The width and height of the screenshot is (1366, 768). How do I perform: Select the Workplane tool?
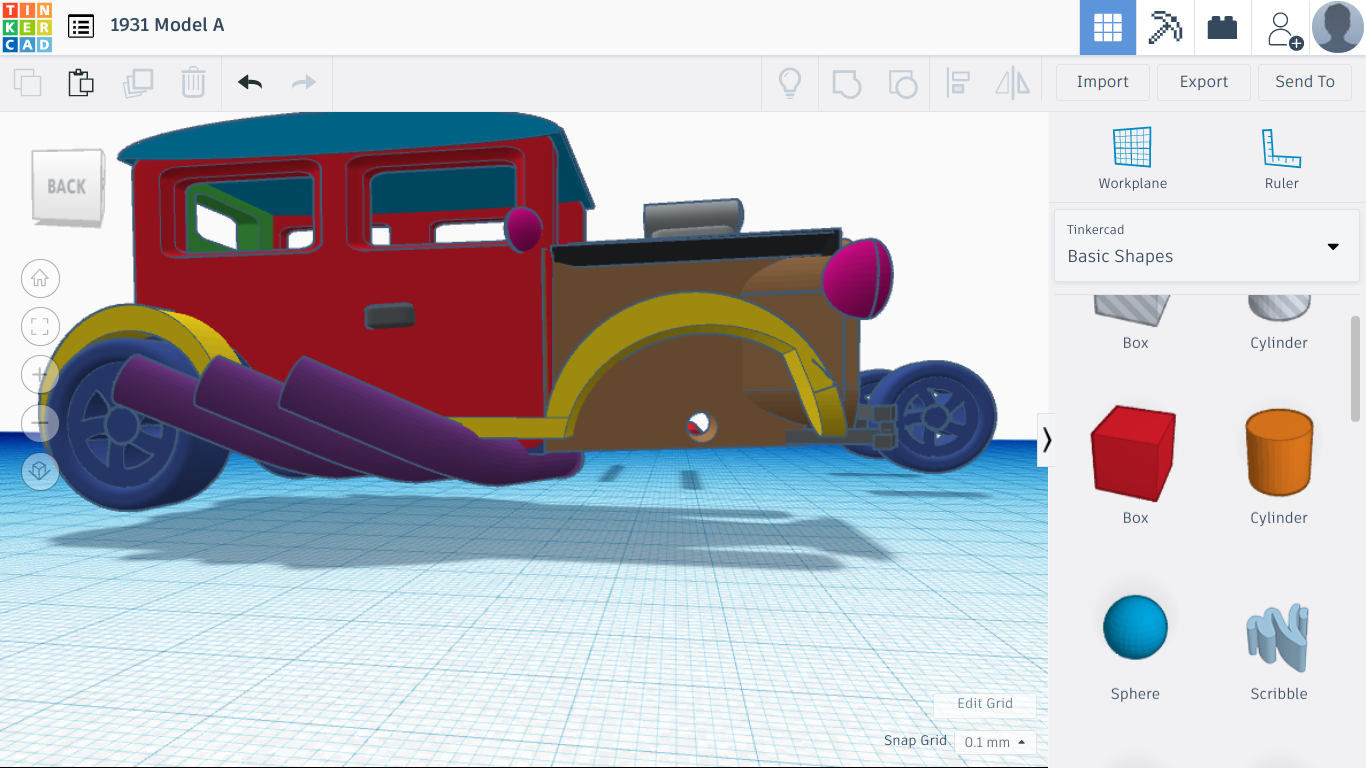pos(1132,155)
